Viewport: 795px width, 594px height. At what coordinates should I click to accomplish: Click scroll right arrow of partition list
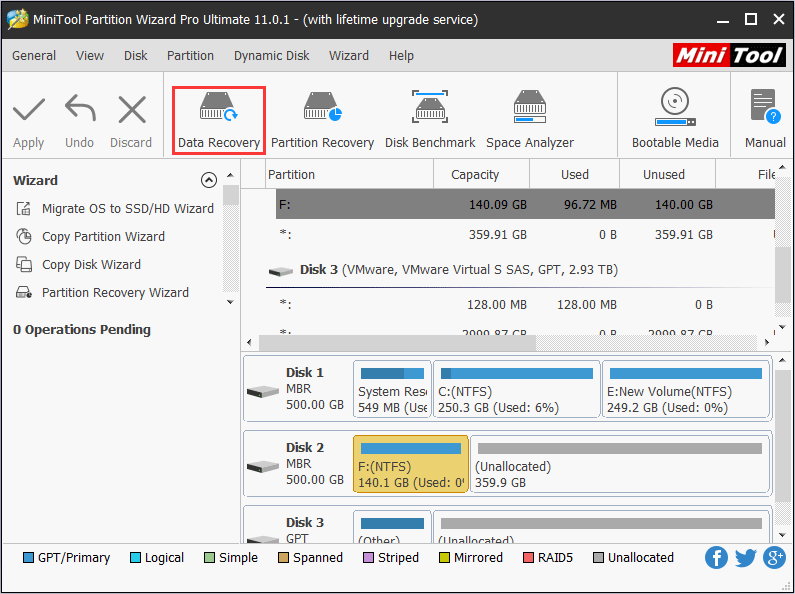click(x=767, y=343)
